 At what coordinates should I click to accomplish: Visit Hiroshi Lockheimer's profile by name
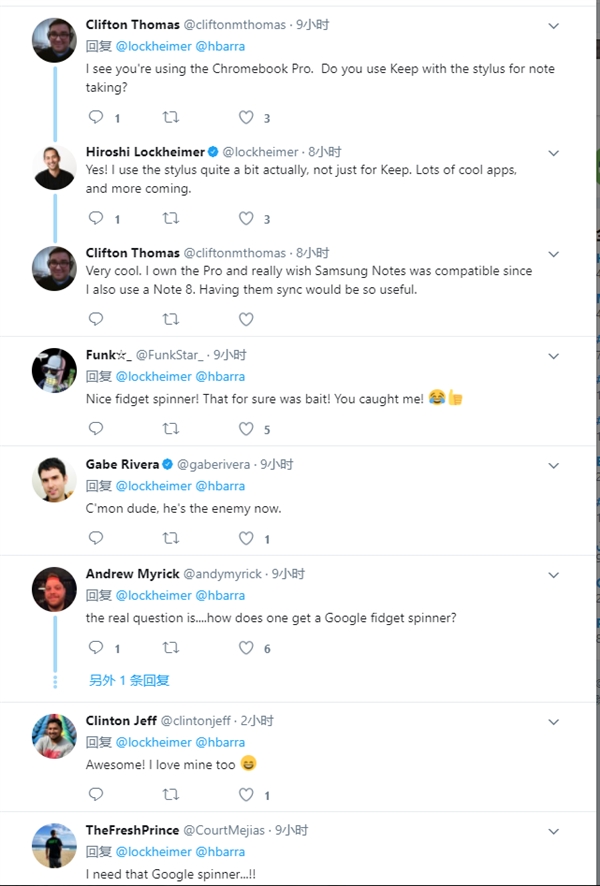pyautogui.click(x=145, y=152)
